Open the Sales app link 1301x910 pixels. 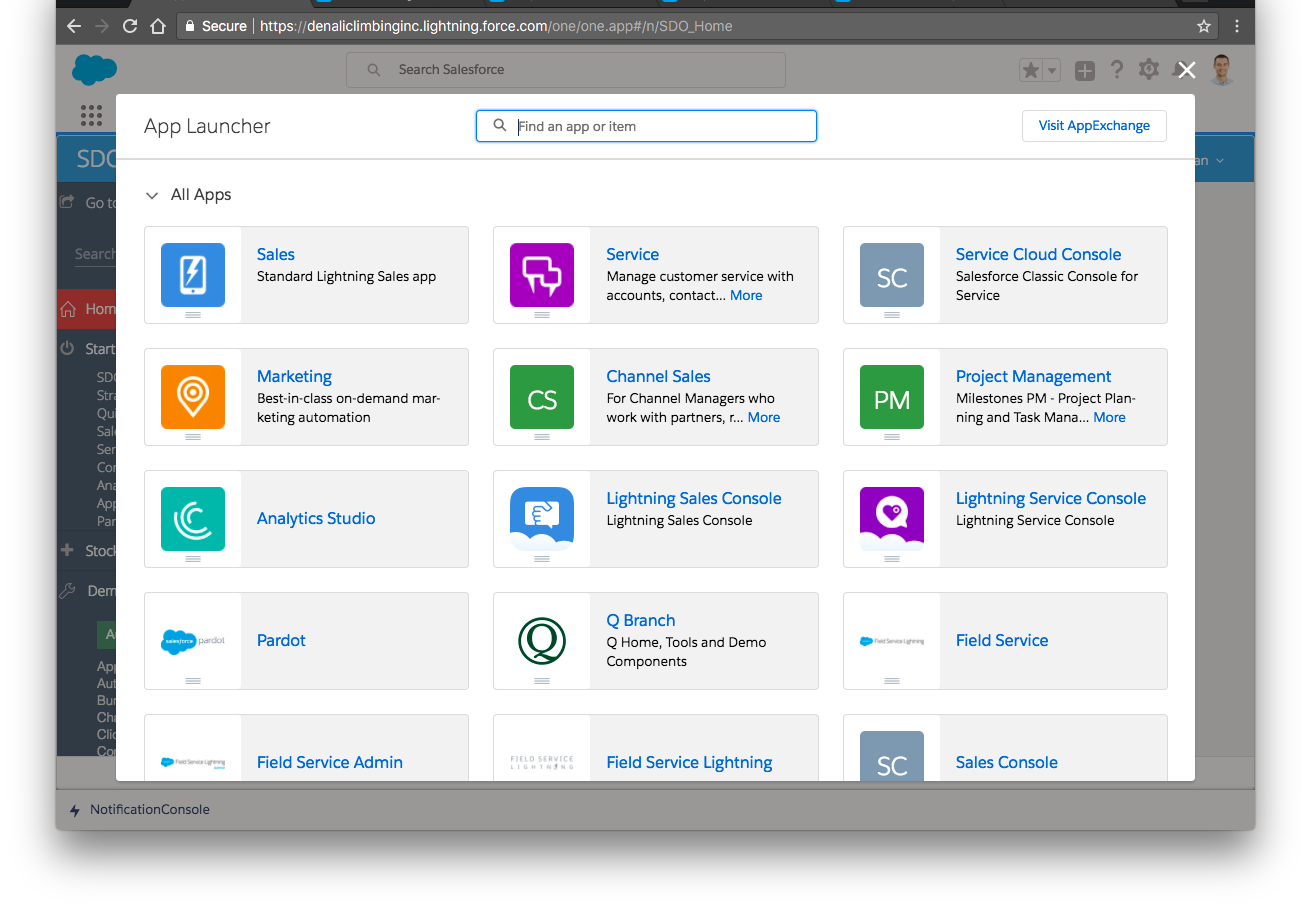[276, 254]
